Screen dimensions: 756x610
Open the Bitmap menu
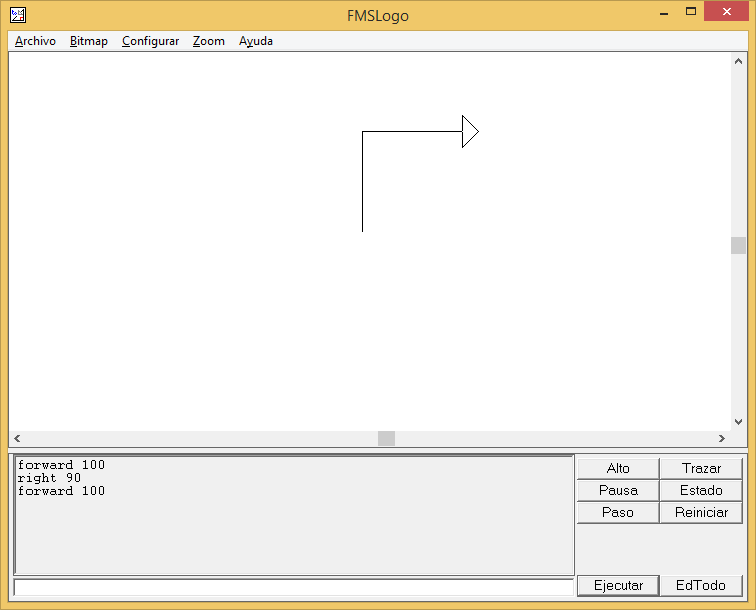tap(89, 41)
